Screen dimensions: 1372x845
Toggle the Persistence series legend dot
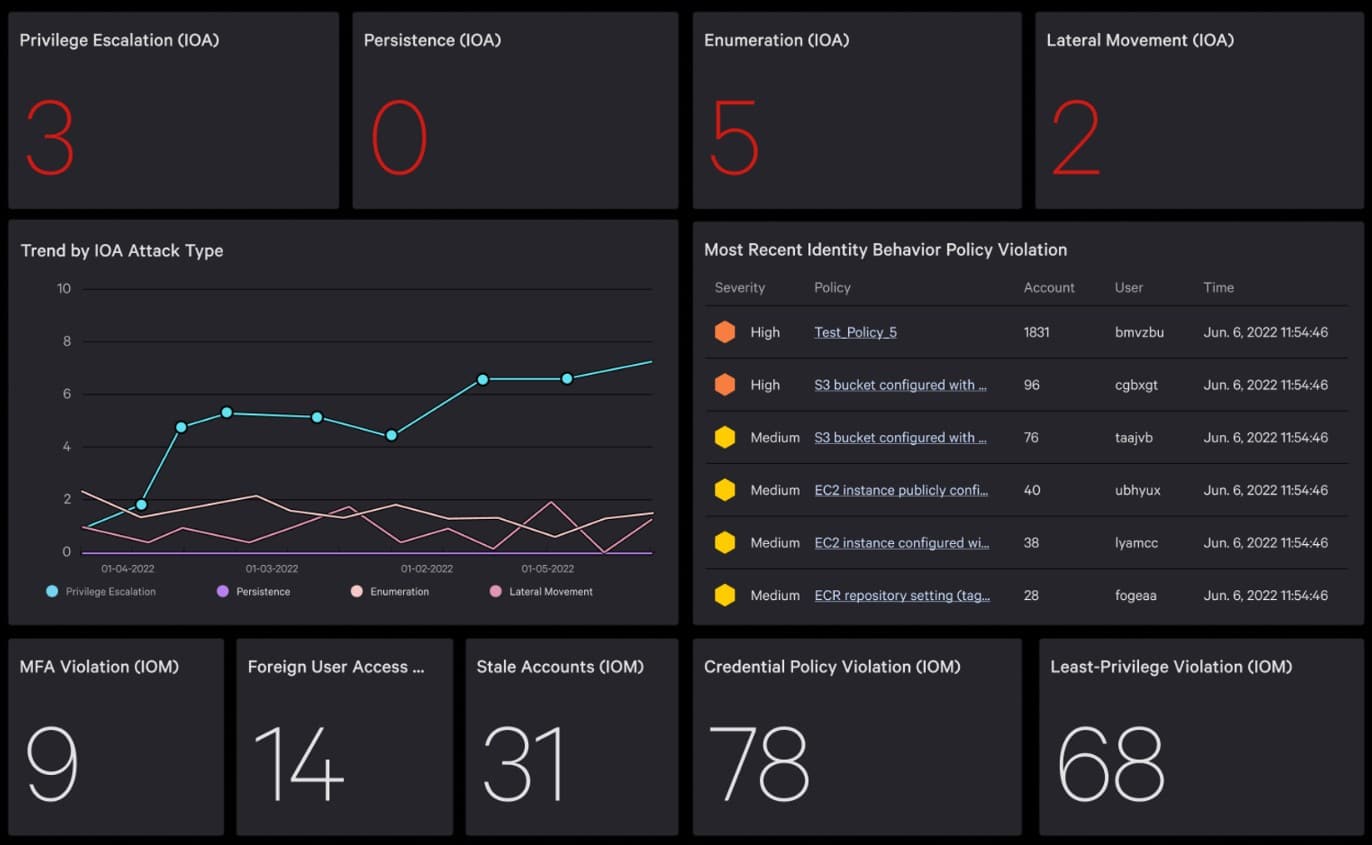(x=223, y=592)
